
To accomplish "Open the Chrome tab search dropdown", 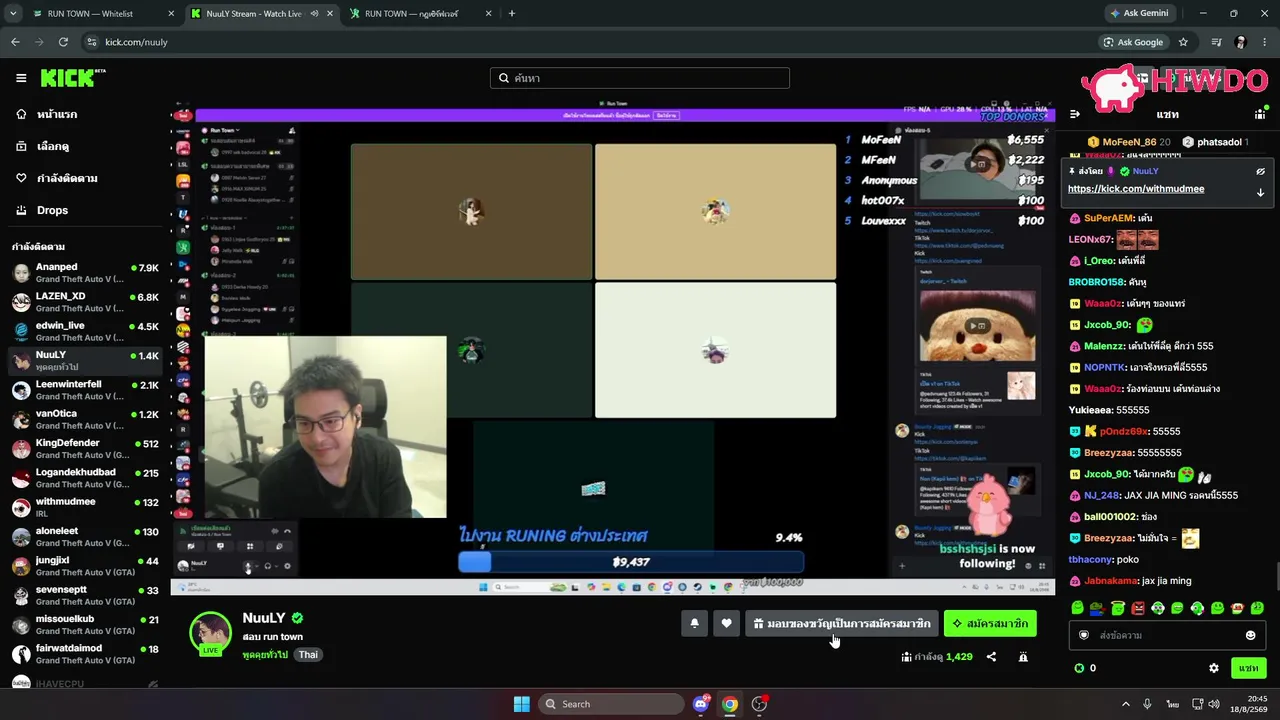I will 13,14.
